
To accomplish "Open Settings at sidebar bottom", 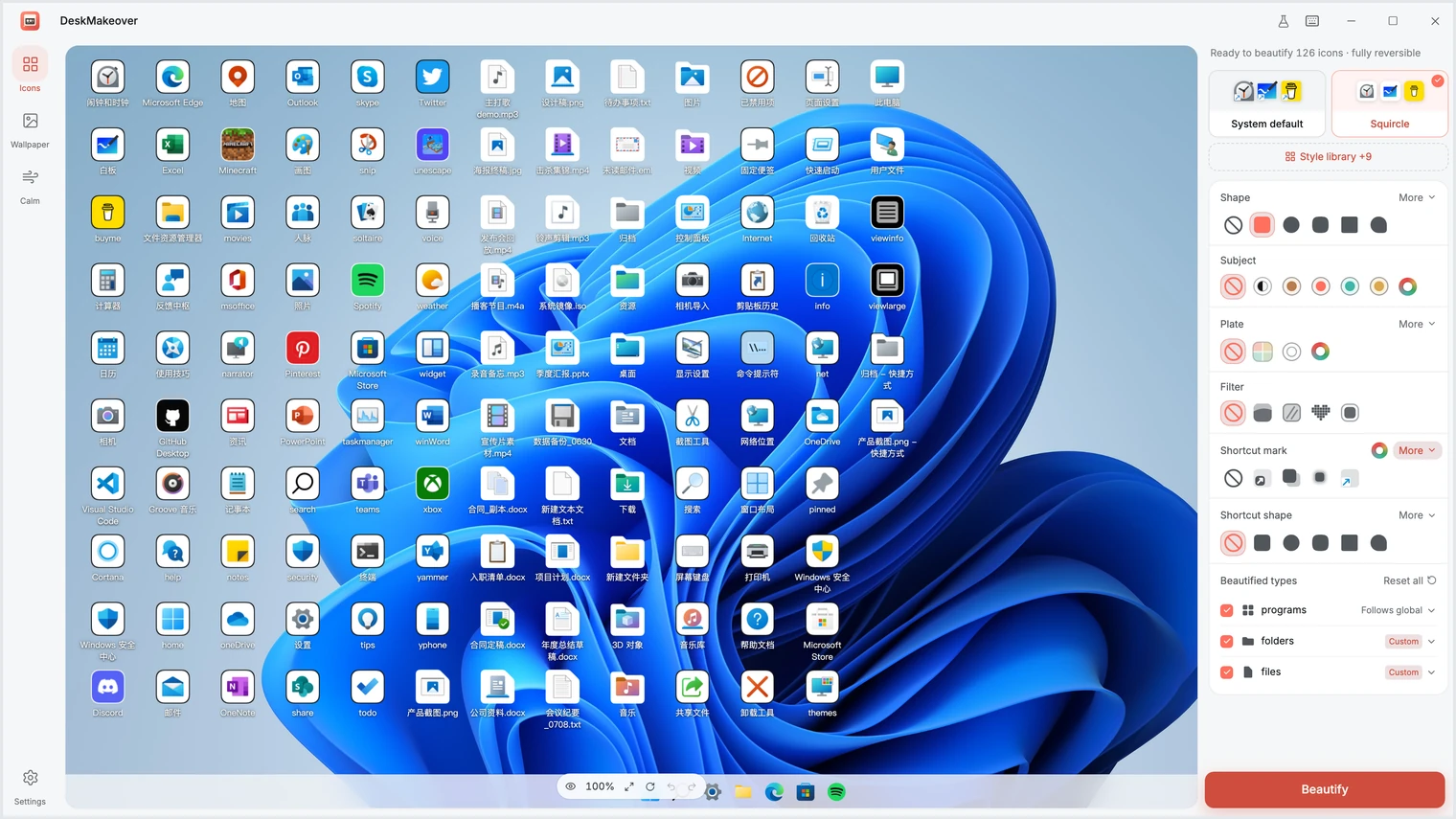I will click(30, 786).
